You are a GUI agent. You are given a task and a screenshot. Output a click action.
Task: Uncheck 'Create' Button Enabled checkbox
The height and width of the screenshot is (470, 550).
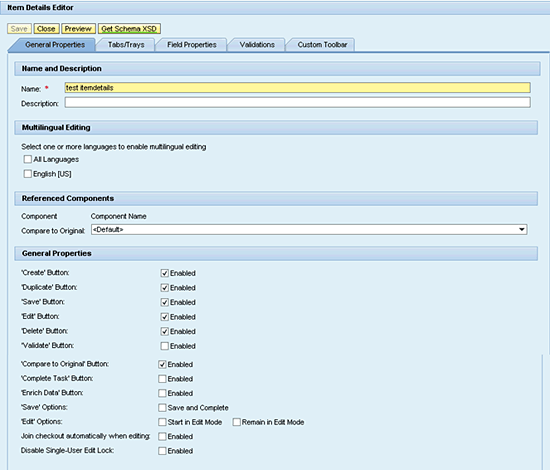[165, 273]
